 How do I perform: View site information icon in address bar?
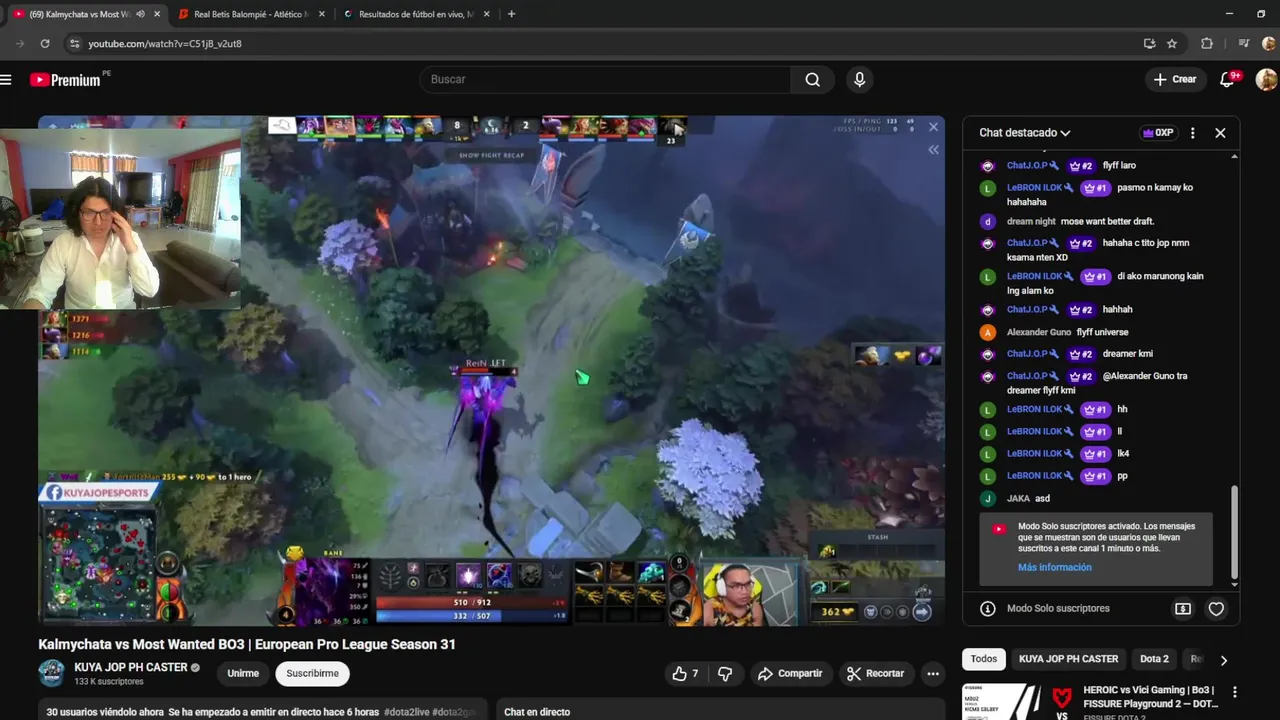73,43
